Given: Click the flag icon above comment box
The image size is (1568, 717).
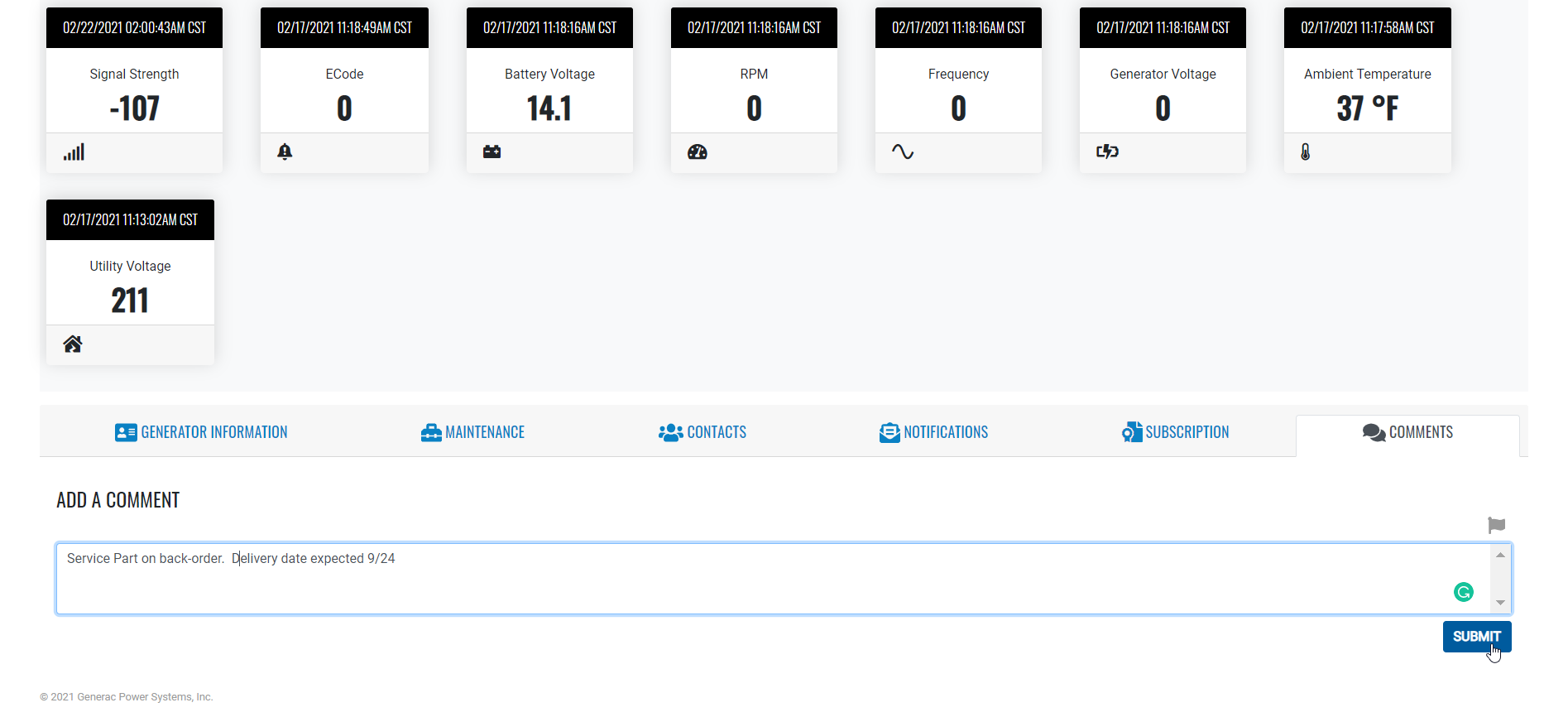Looking at the screenshot, I should pyautogui.click(x=1496, y=525).
